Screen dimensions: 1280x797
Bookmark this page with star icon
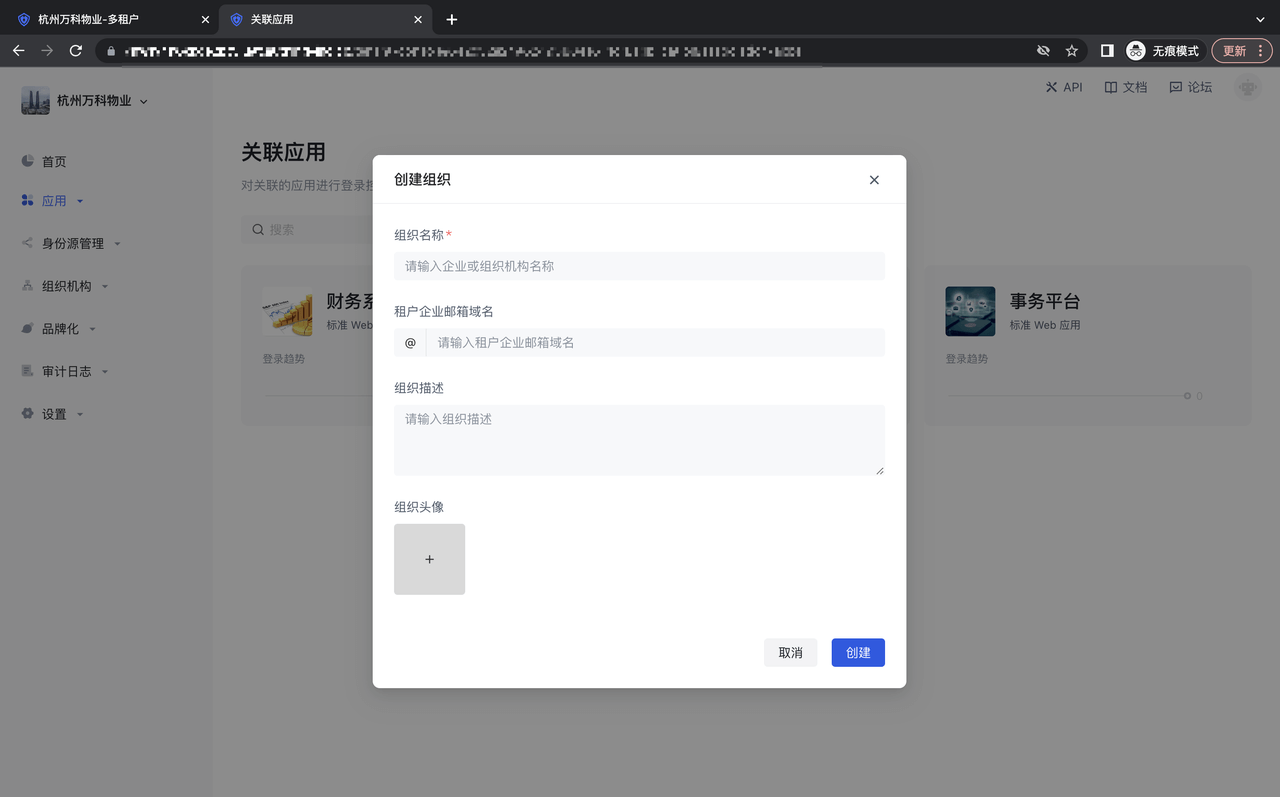coord(1071,51)
